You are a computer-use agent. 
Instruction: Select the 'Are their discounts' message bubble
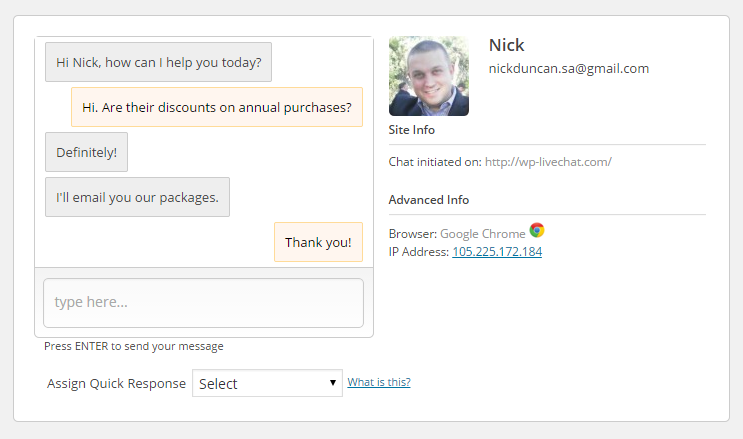point(217,107)
